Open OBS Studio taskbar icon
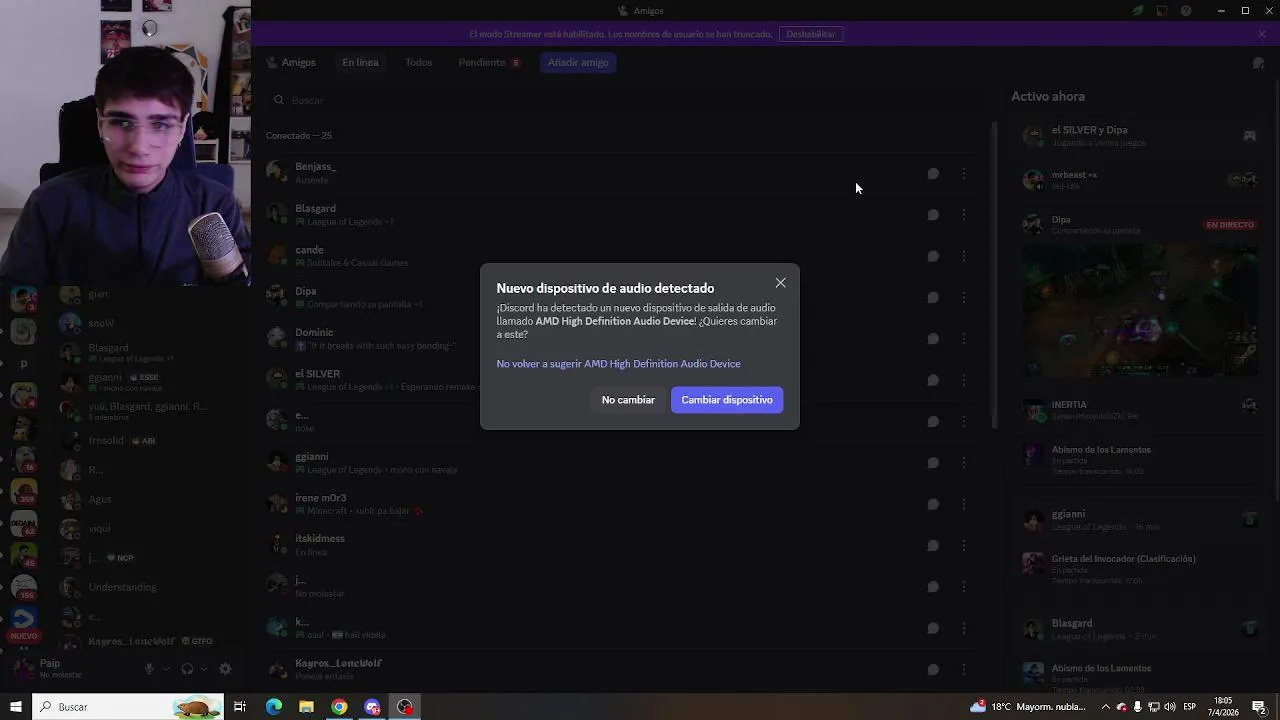Image resolution: width=1280 pixels, height=720 pixels. 405,707
